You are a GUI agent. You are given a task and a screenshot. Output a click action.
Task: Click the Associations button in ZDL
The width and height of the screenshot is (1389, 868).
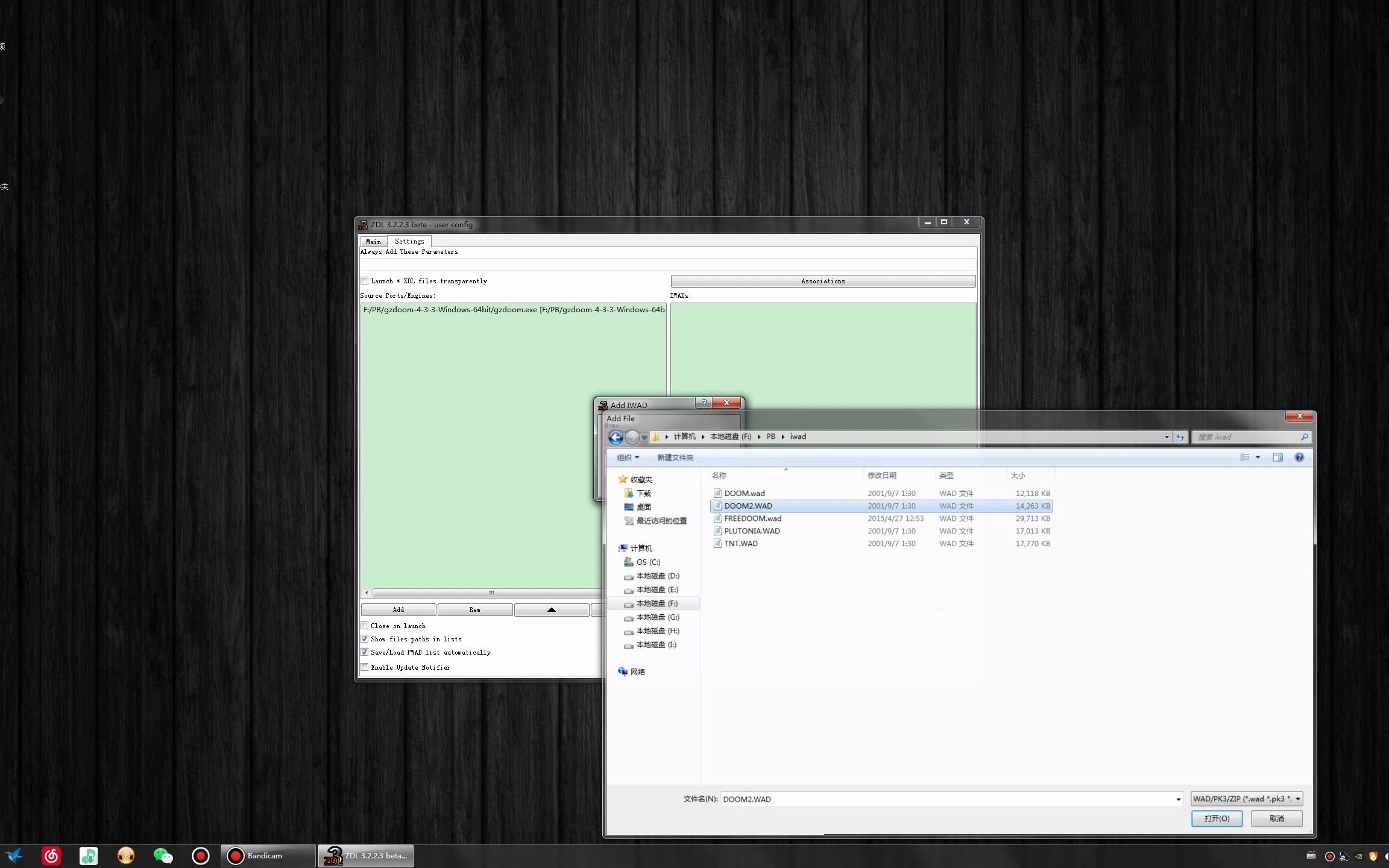(x=823, y=281)
